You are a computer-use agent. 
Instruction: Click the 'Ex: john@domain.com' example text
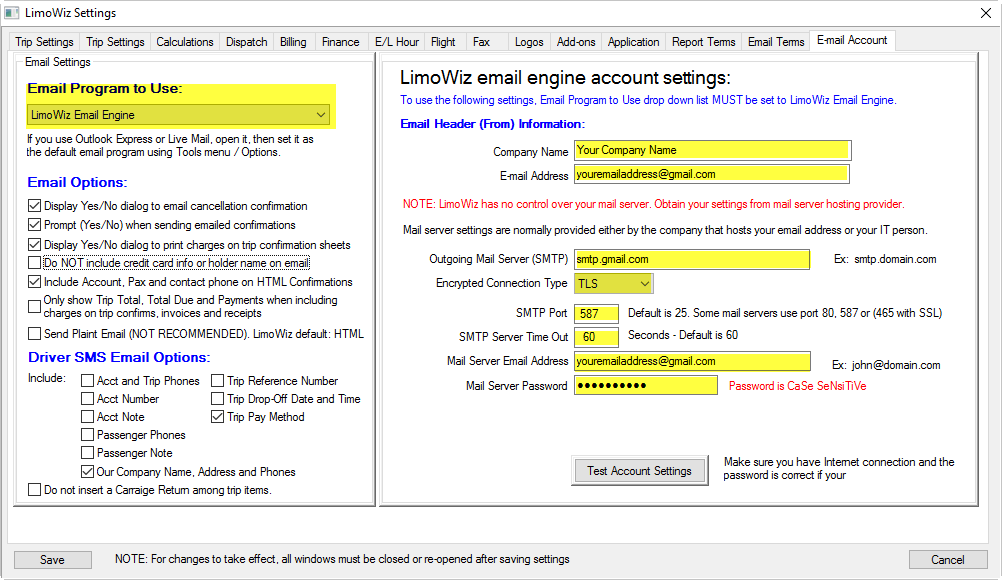coord(886,365)
